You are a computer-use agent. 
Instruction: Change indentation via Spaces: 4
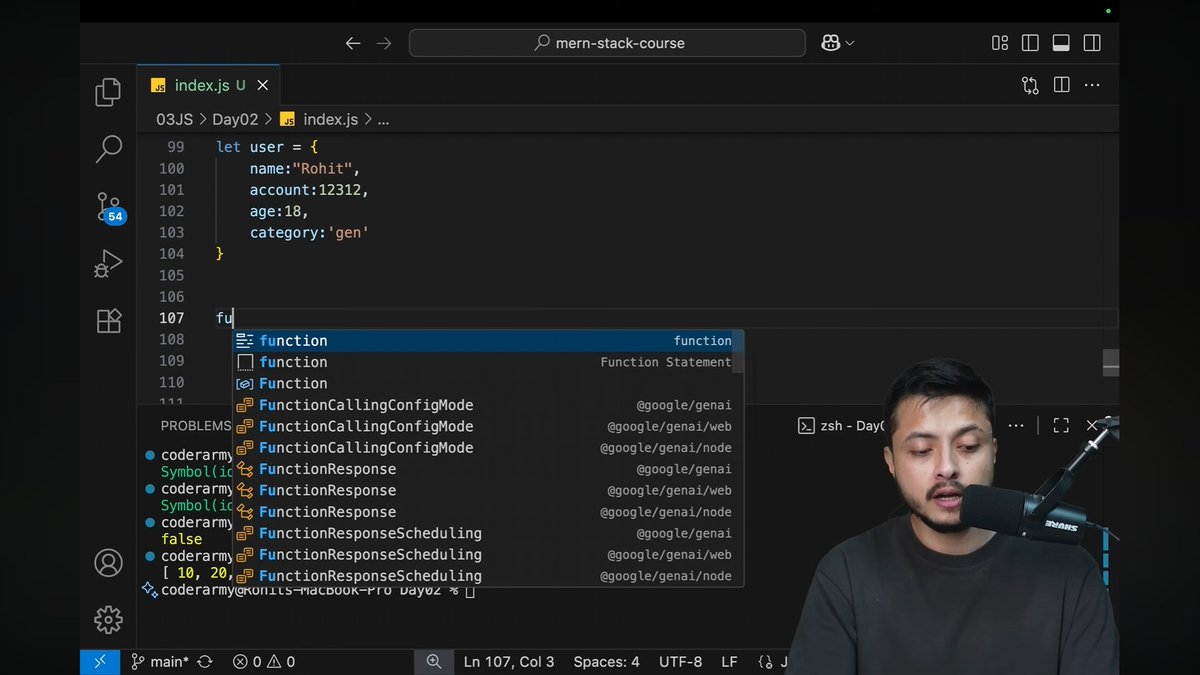(606, 661)
